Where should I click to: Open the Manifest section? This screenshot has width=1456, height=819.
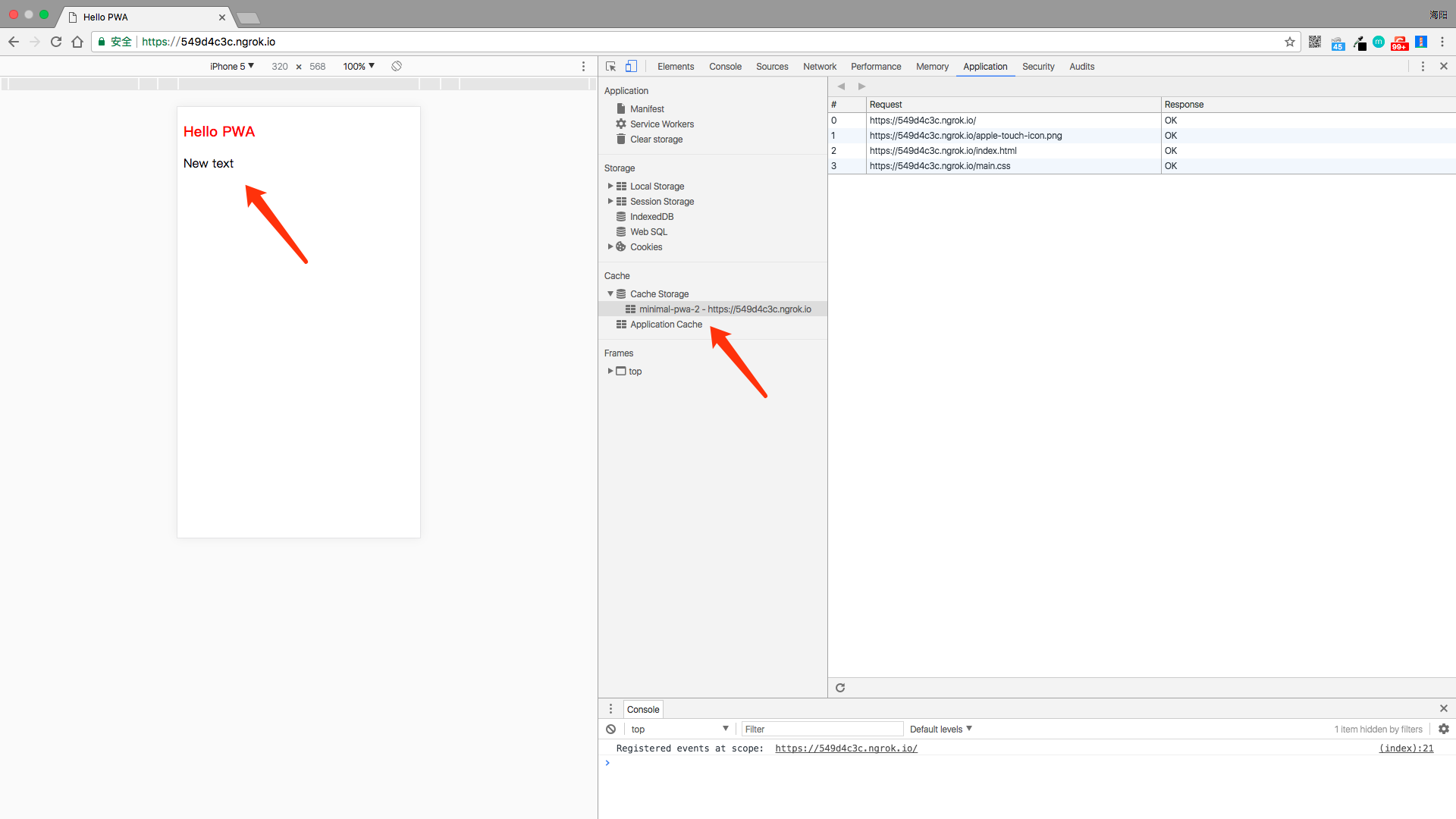(x=647, y=109)
